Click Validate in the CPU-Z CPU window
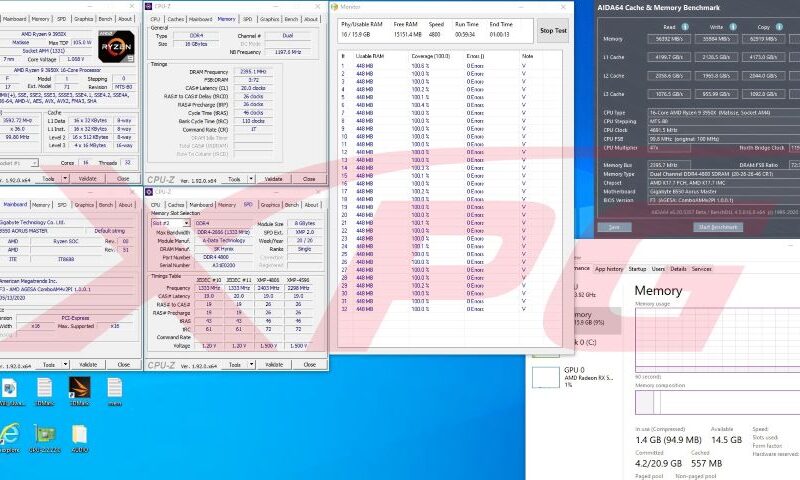The height and width of the screenshot is (480, 800). coord(87,179)
